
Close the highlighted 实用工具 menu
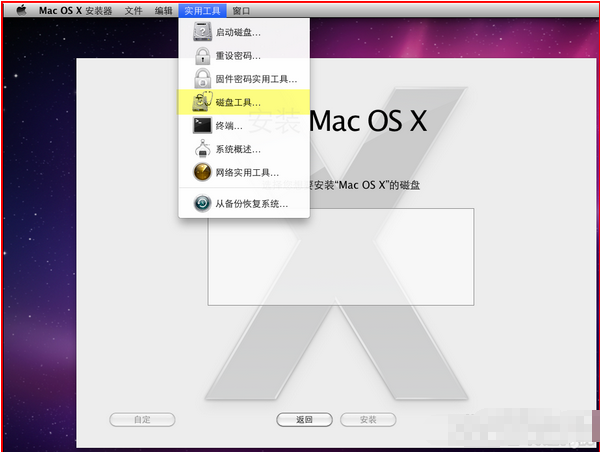[x=202, y=11]
